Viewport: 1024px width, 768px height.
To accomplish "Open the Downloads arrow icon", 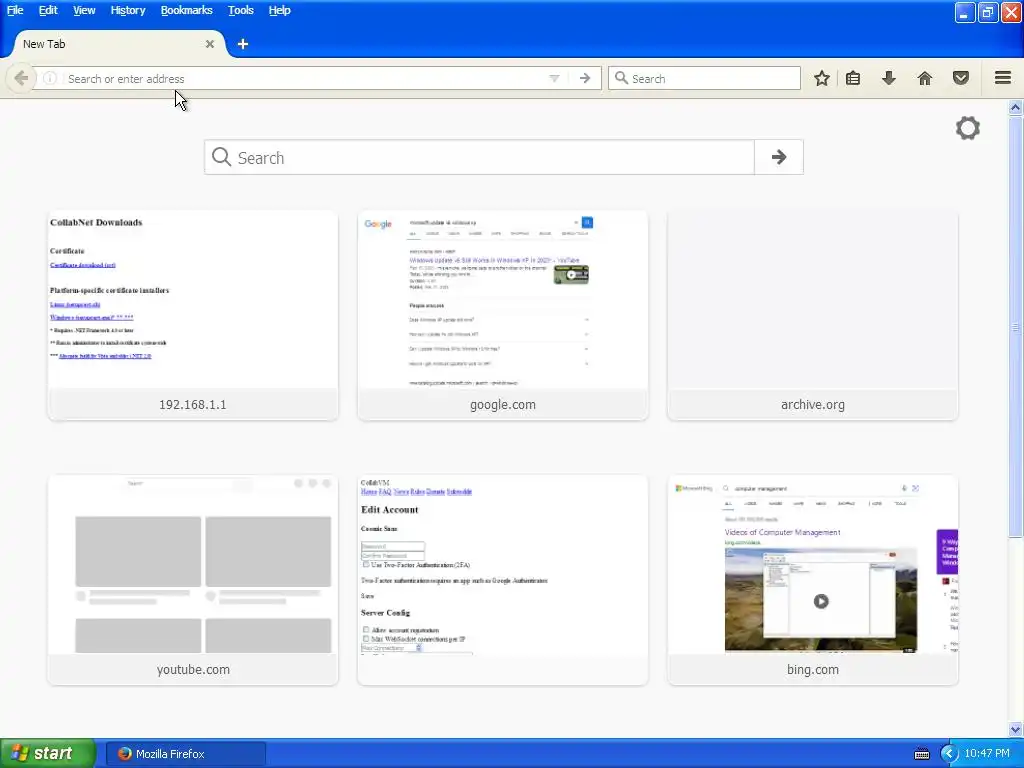I will [x=888, y=78].
